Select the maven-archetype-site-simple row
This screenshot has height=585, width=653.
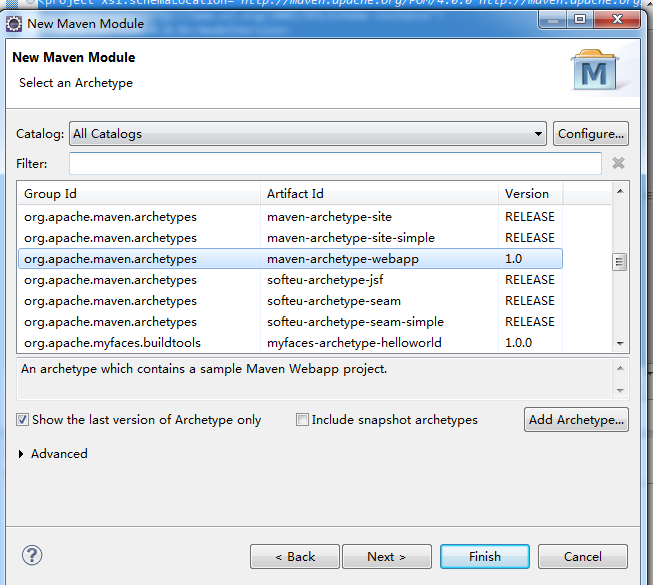click(x=290, y=238)
